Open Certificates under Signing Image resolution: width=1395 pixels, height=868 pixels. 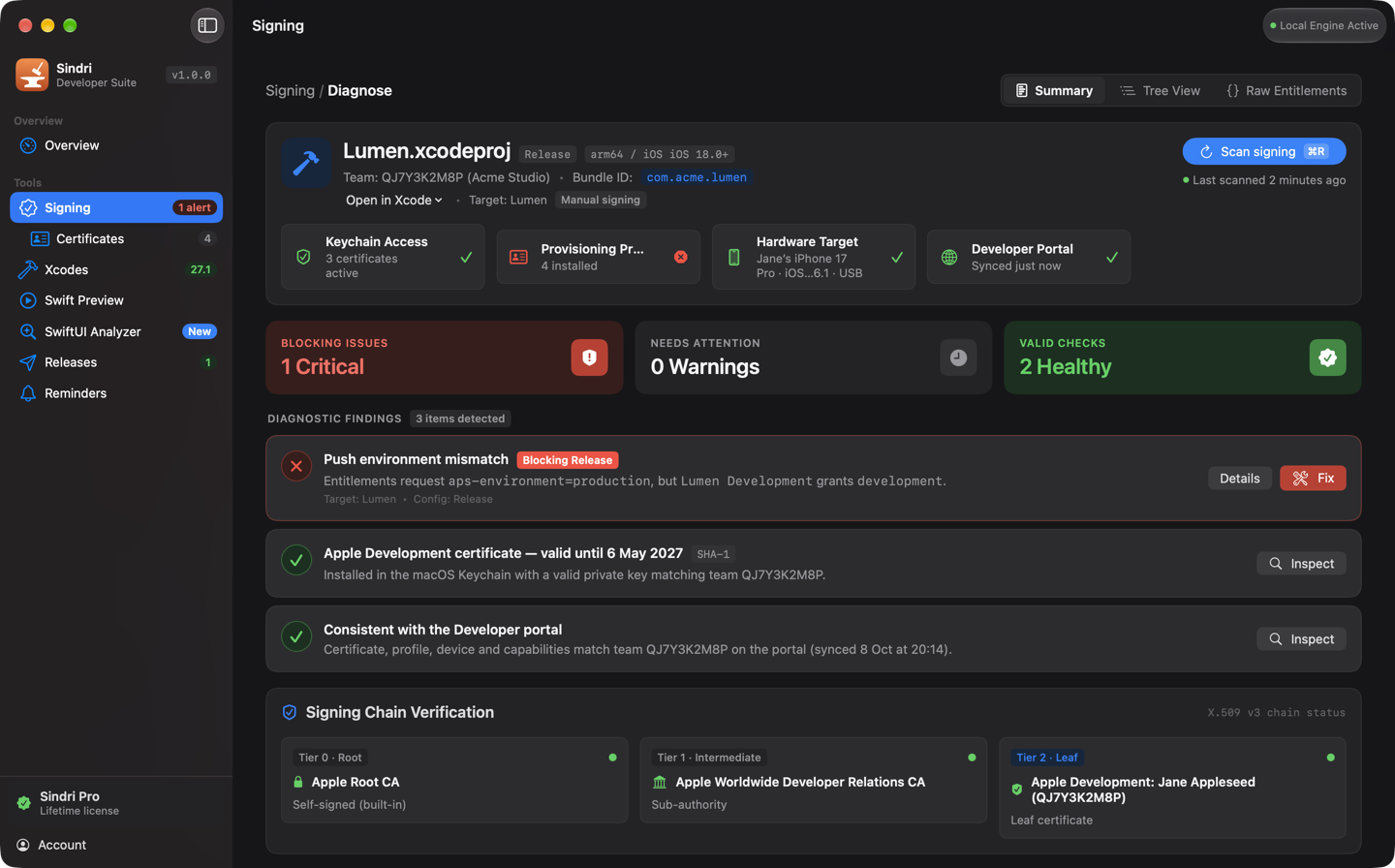click(116, 238)
